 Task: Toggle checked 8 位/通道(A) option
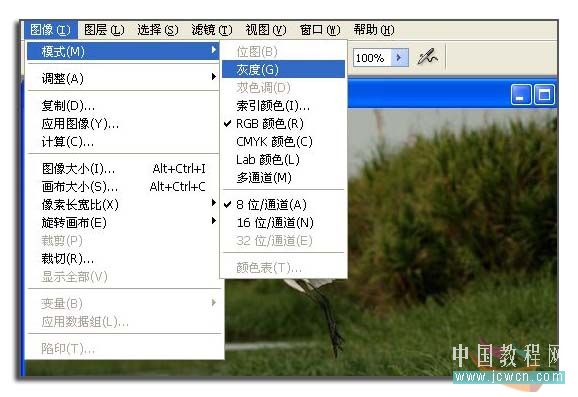283,205
